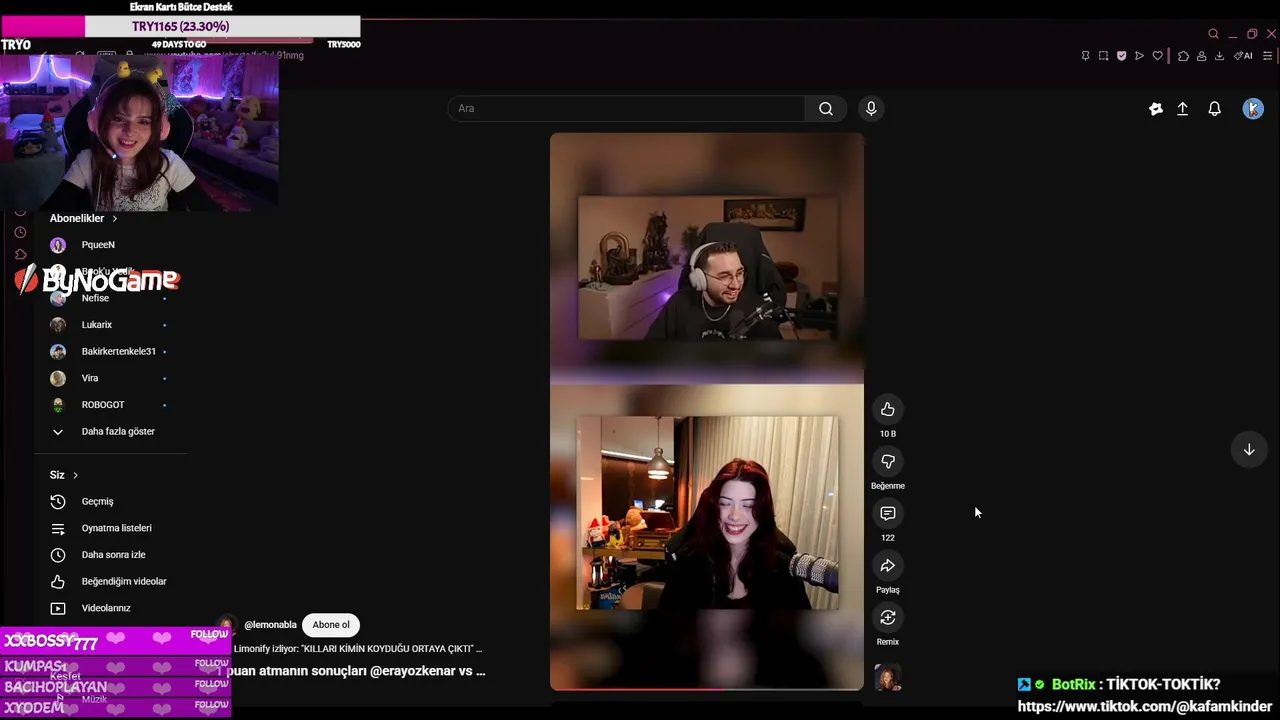This screenshot has width=1280, height=720.
Task: Remix this Short
Action: coord(888,617)
